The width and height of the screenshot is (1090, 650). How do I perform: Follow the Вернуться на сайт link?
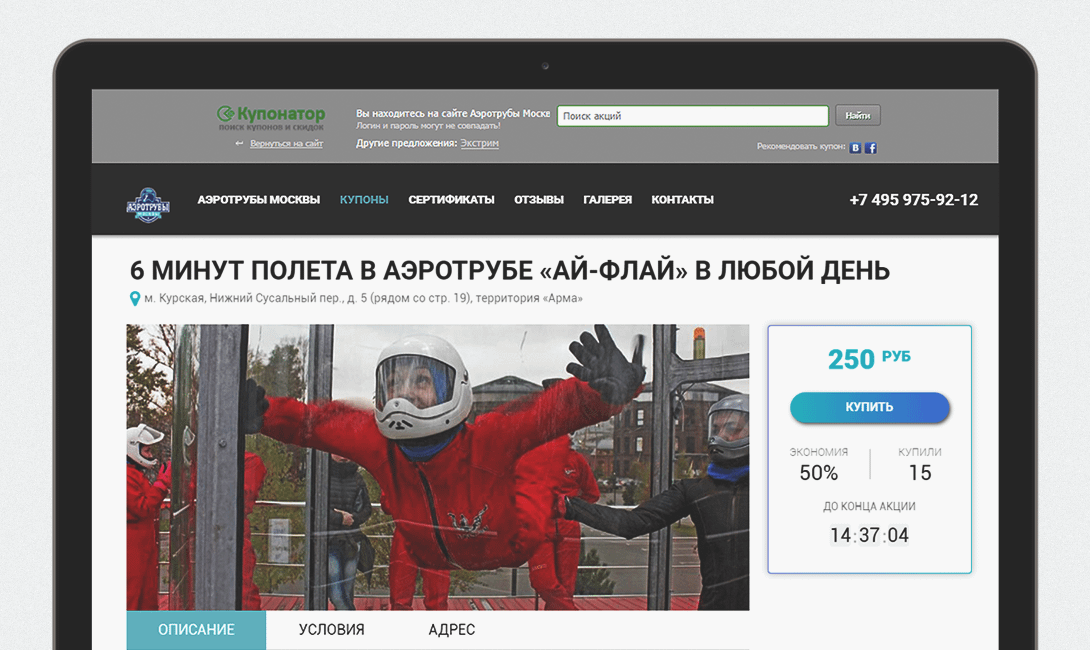[286, 143]
